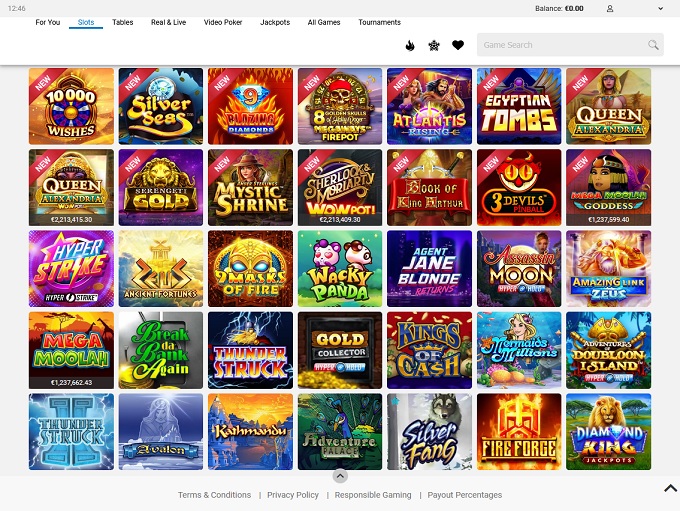The width and height of the screenshot is (680, 511).
Task: Launch the Mega Moolah game thumbnail
Action: coord(71,350)
